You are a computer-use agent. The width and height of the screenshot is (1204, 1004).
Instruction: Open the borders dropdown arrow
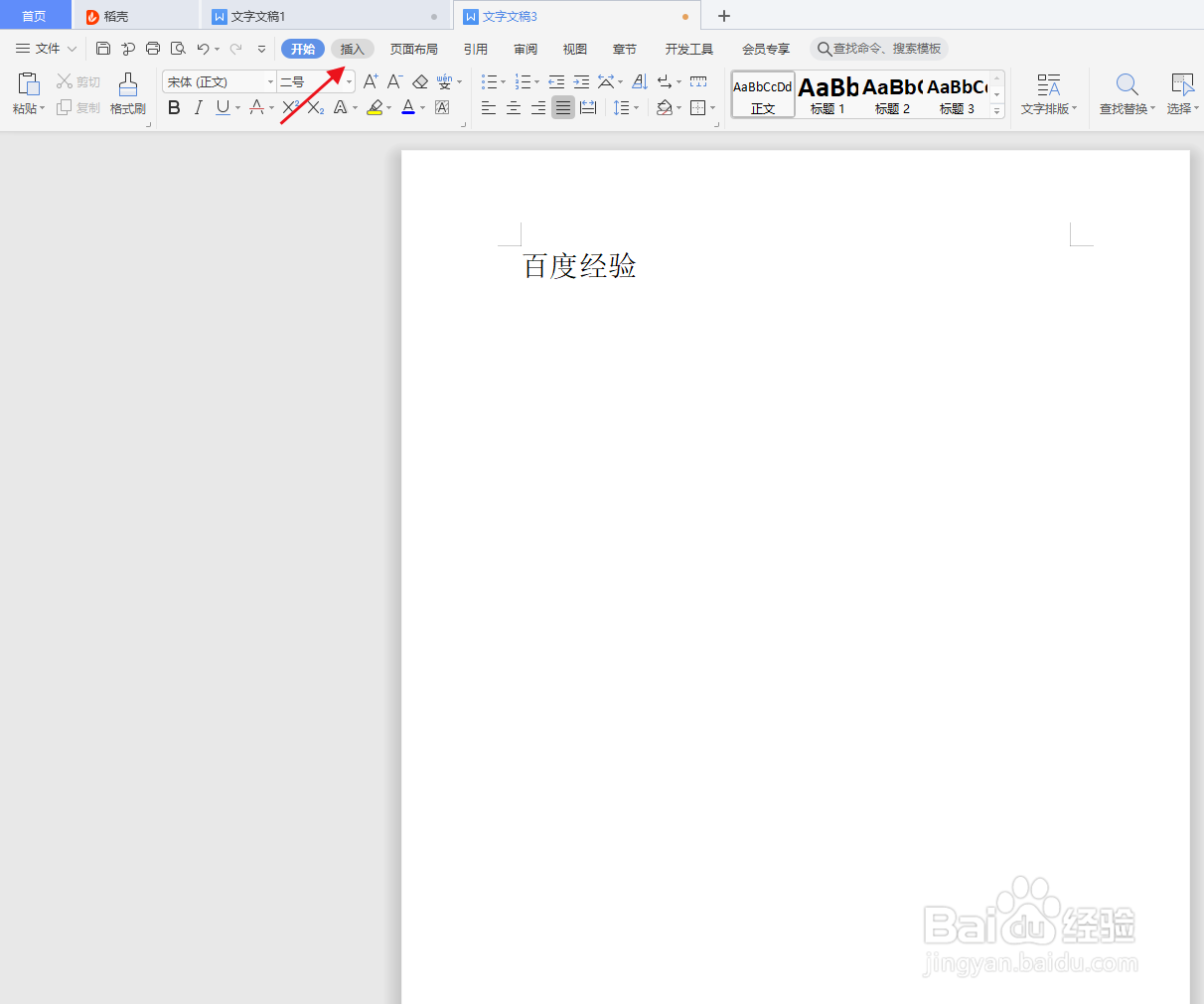713,107
